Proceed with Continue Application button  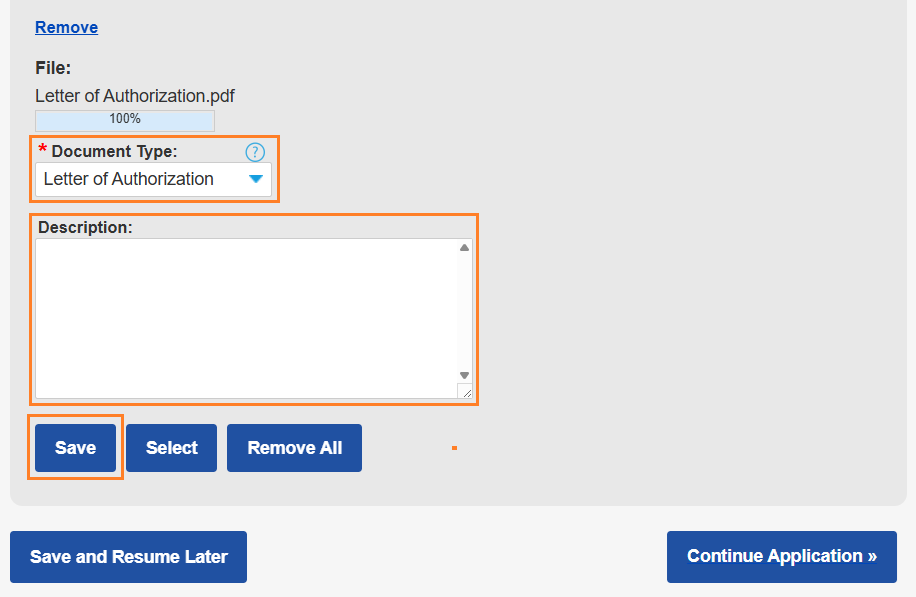pos(781,557)
